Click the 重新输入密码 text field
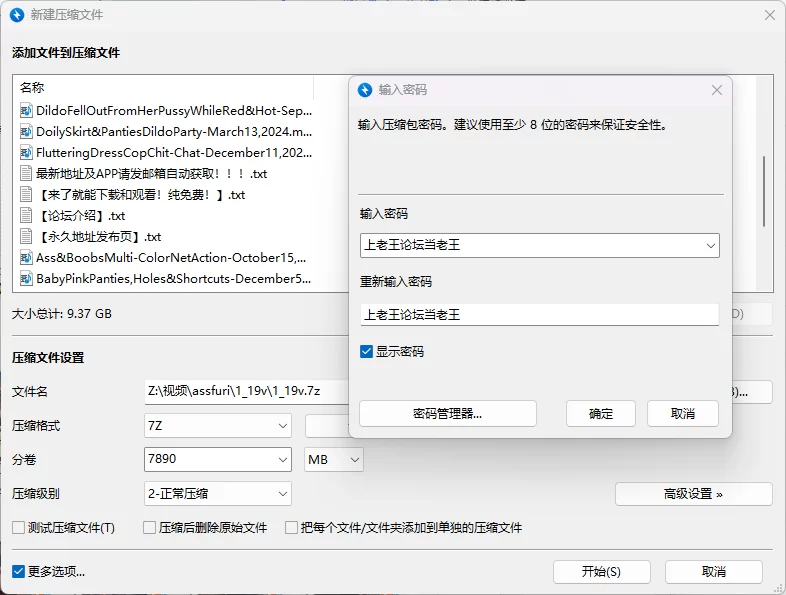Image resolution: width=786 pixels, height=595 pixels. pyautogui.click(x=539, y=315)
